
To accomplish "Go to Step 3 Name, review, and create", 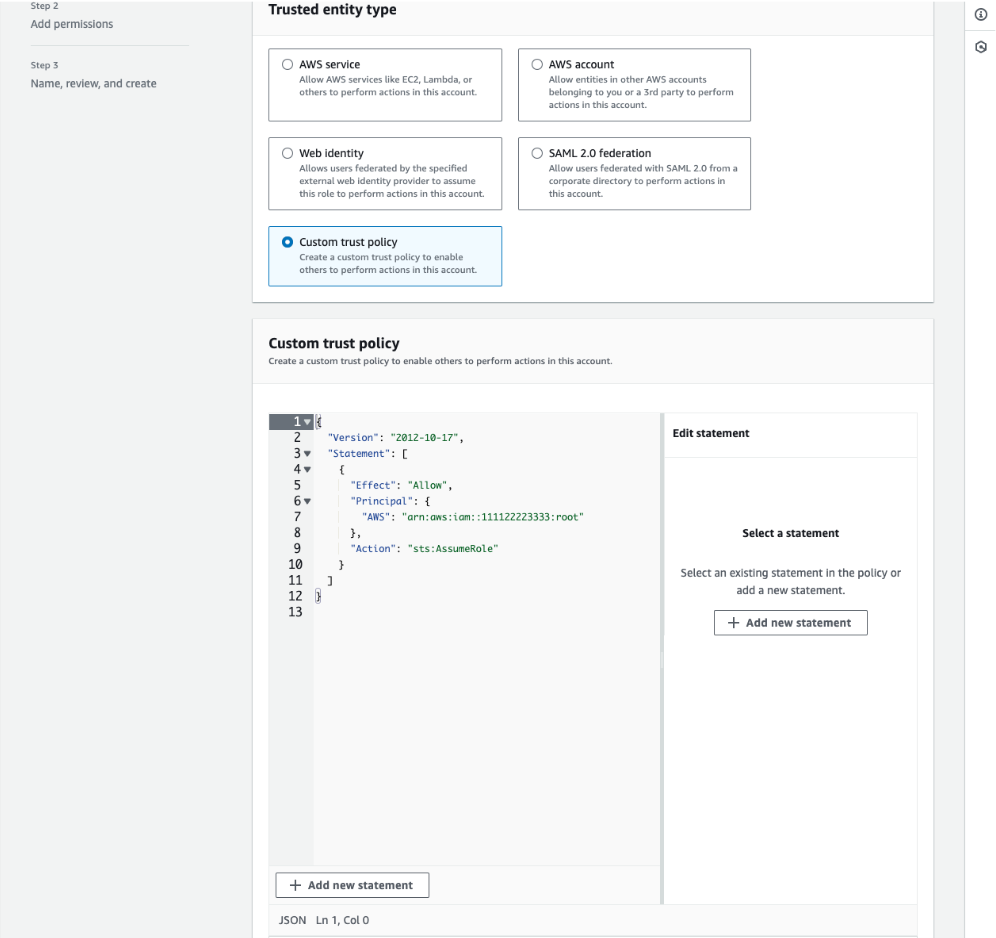I will tap(93, 83).
